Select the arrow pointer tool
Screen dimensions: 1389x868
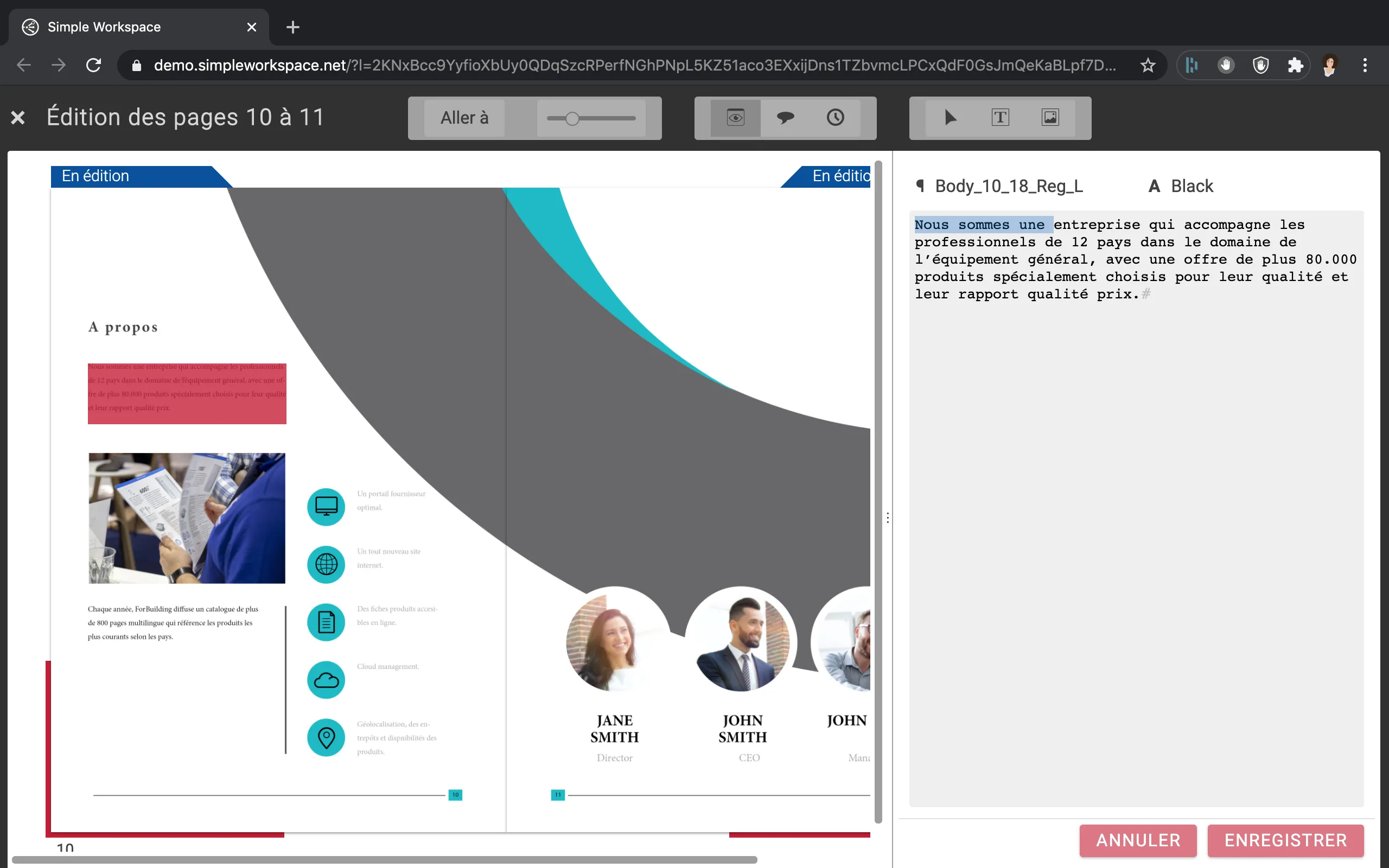pyautogui.click(x=950, y=118)
